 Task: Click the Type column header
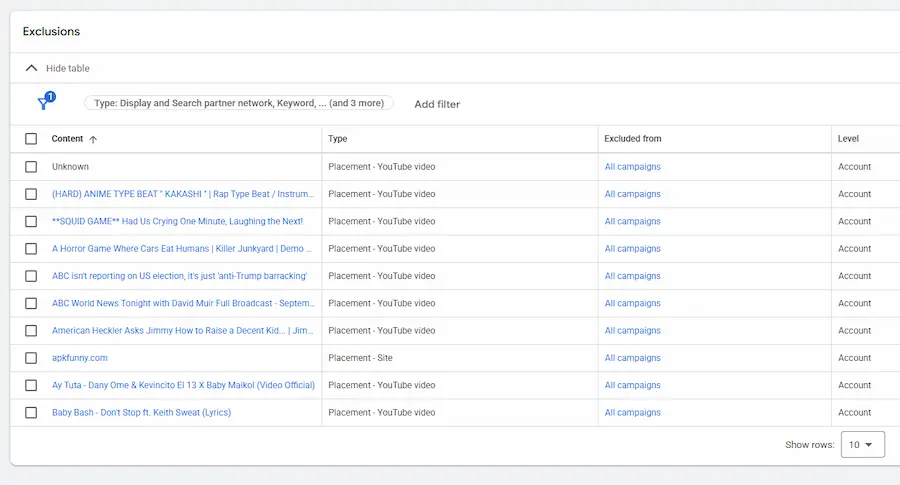click(338, 139)
